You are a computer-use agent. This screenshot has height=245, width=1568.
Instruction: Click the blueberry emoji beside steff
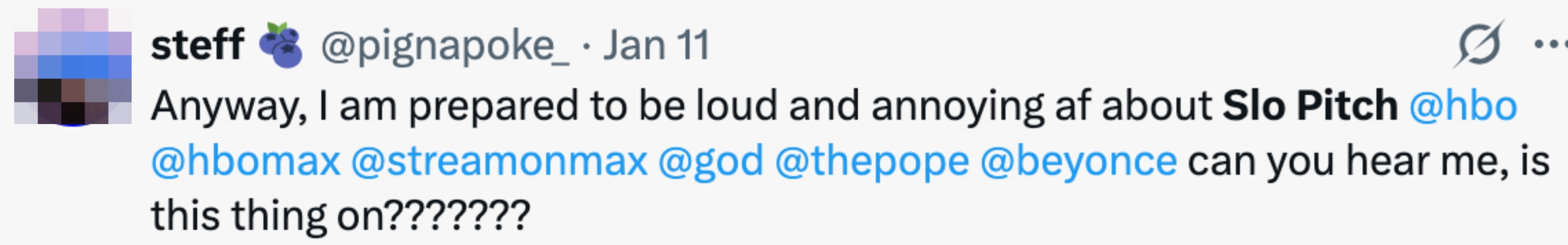click(280, 45)
